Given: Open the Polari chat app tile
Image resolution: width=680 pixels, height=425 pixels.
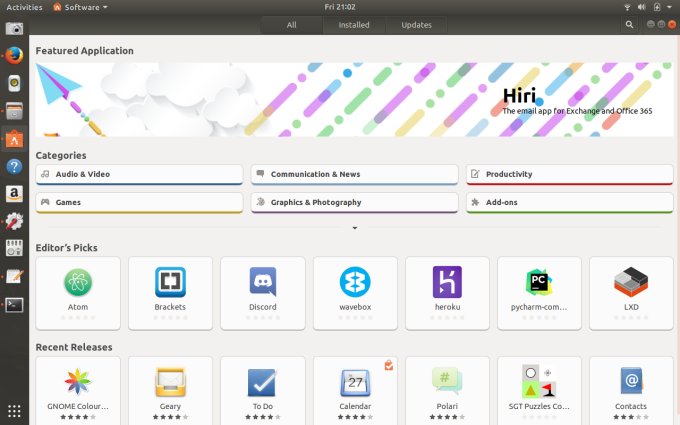Looking at the screenshot, I should pos(447,391).
